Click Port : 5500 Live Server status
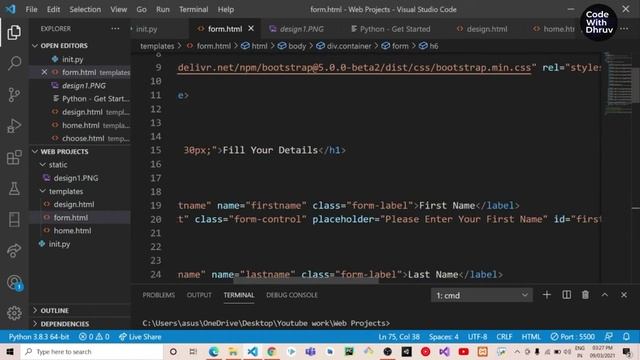This screenshot has height=360, width=640. coord(572,337)
